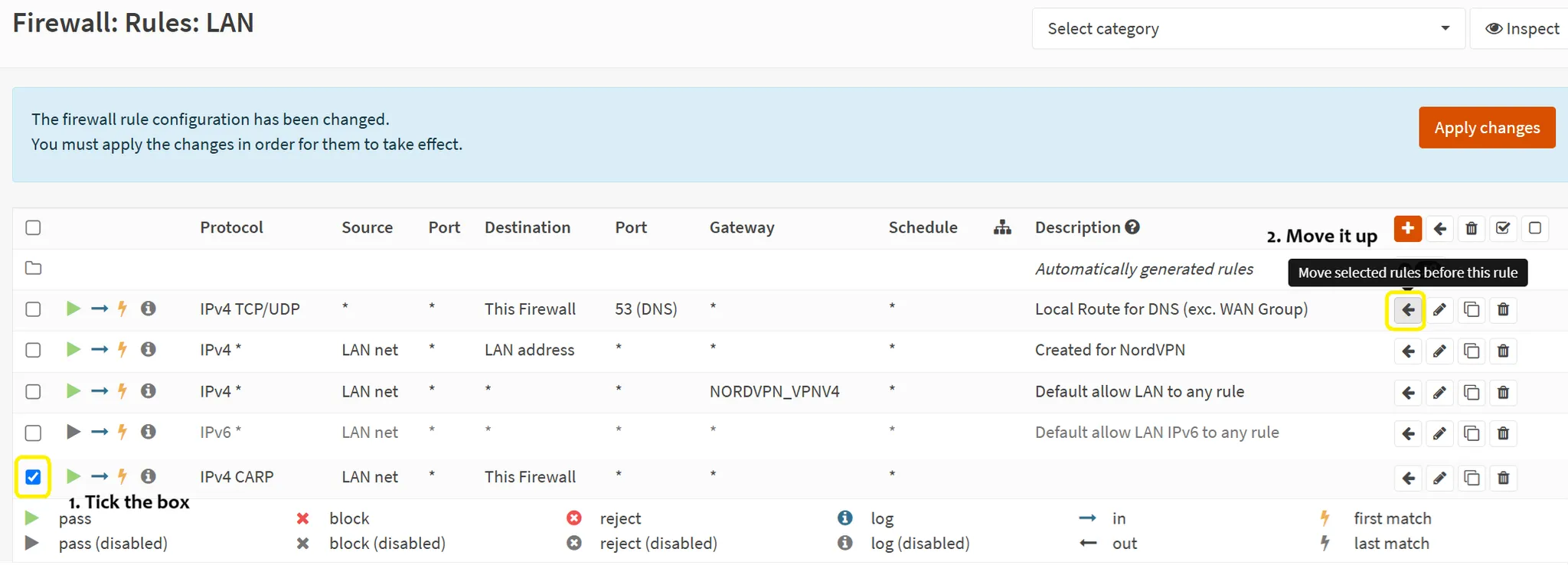Clone the Default allow LAN to any rule

tap(1471, 393)
